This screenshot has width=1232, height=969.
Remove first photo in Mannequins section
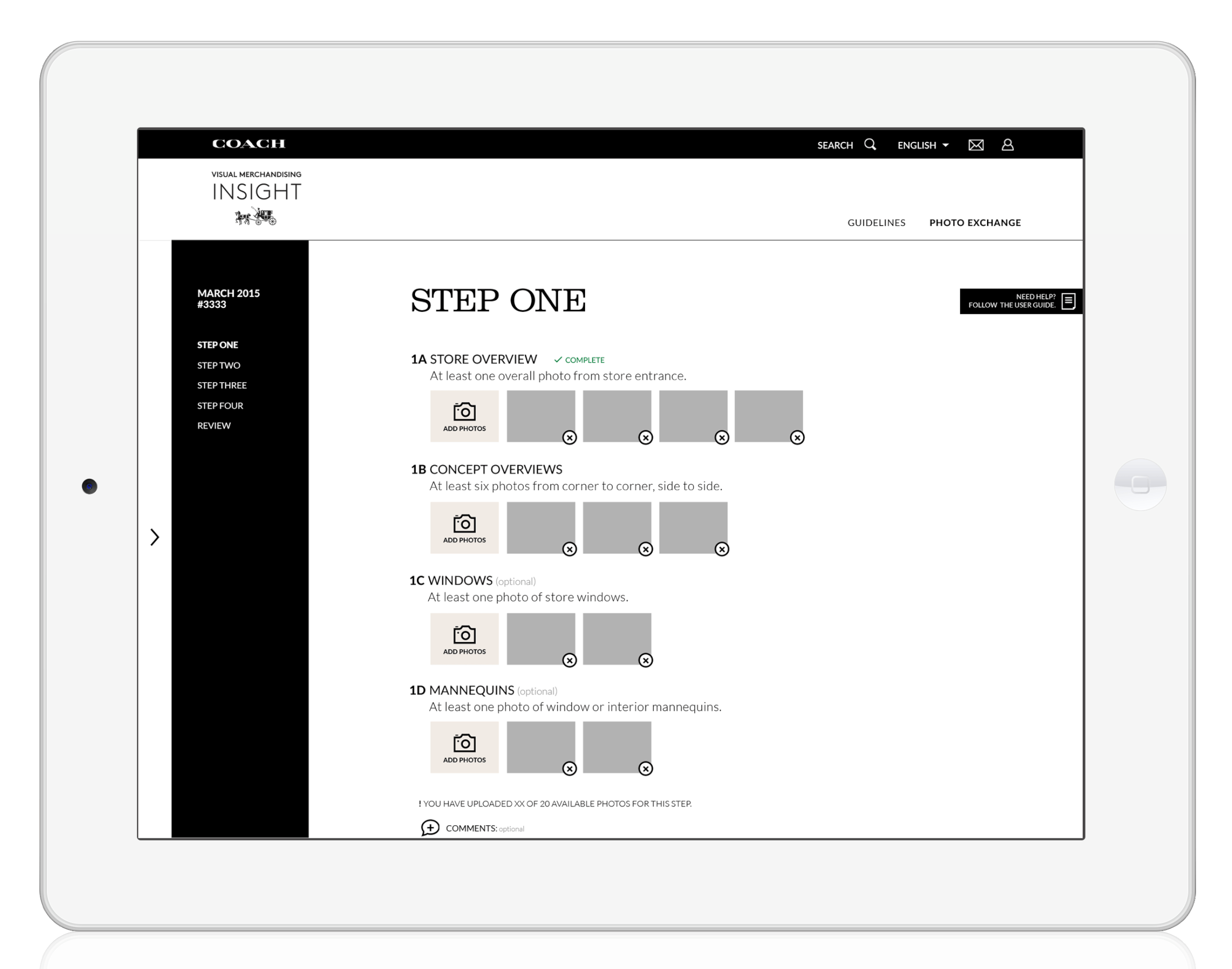click(x=569, y=769)
